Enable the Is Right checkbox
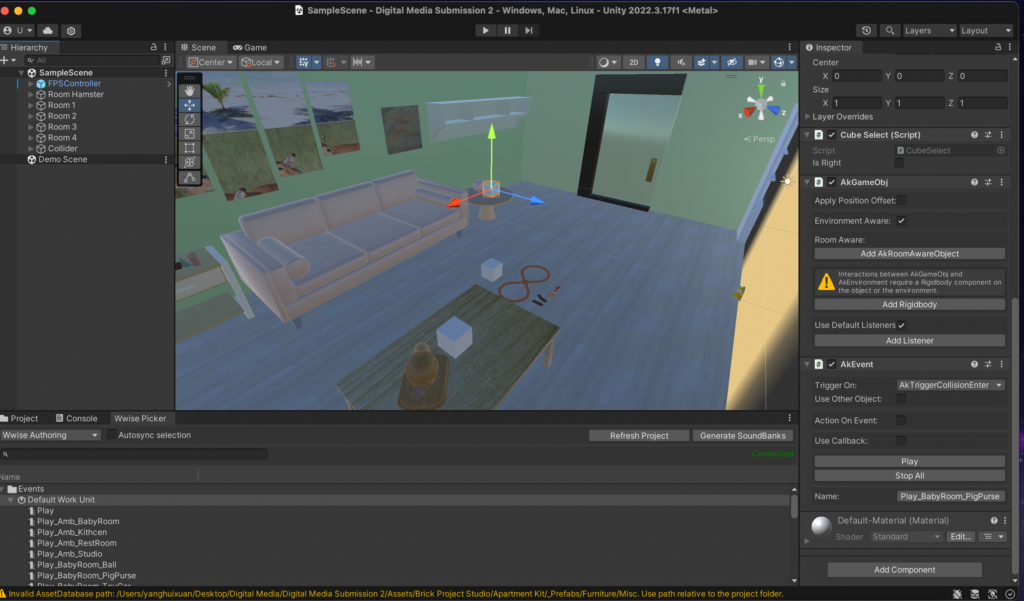Image resolution: width=1024 pixels, height=601 pixels. pyautogui.click(x=900, y=163)
